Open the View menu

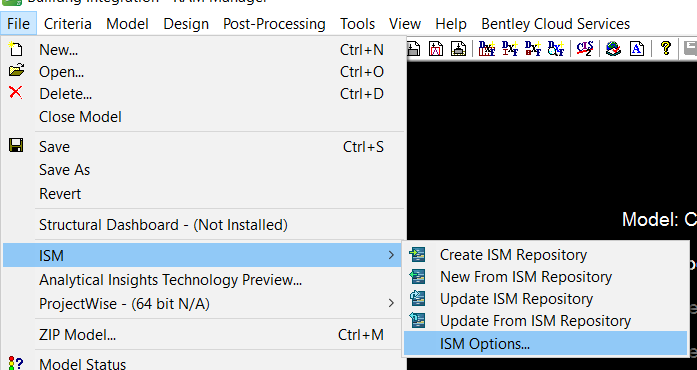(x=405, y=24)
